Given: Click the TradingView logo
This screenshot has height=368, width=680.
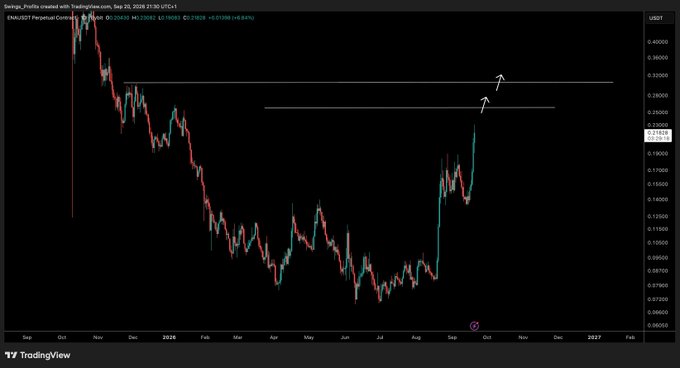Looking at the screenshot, I should point(37,355).
